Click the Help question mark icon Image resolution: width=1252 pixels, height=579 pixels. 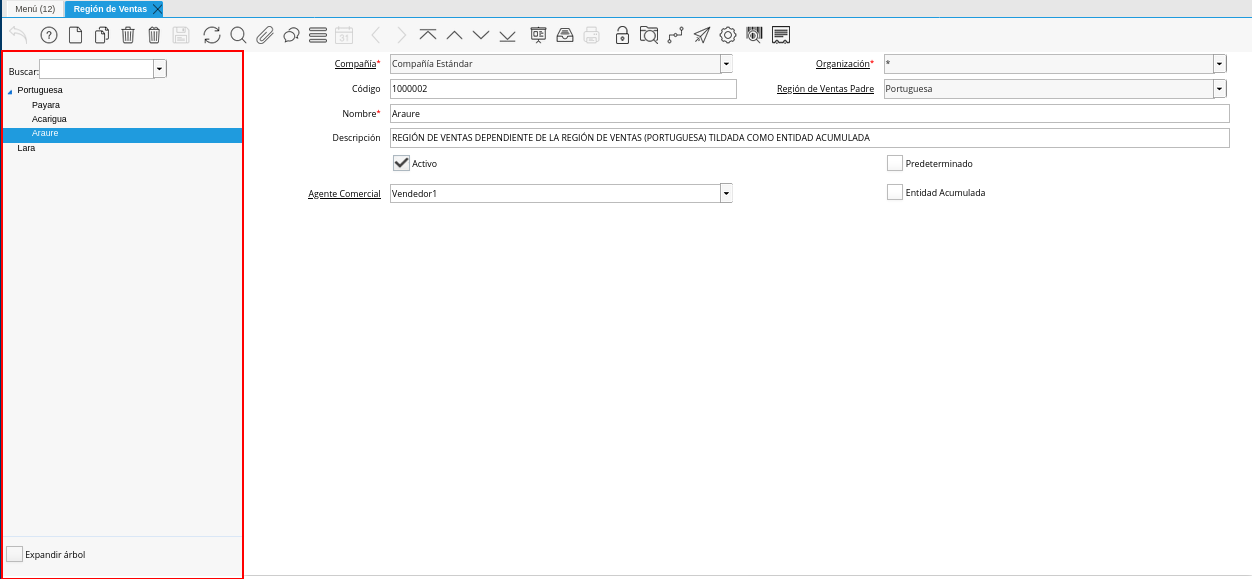[x=48, y=35]
